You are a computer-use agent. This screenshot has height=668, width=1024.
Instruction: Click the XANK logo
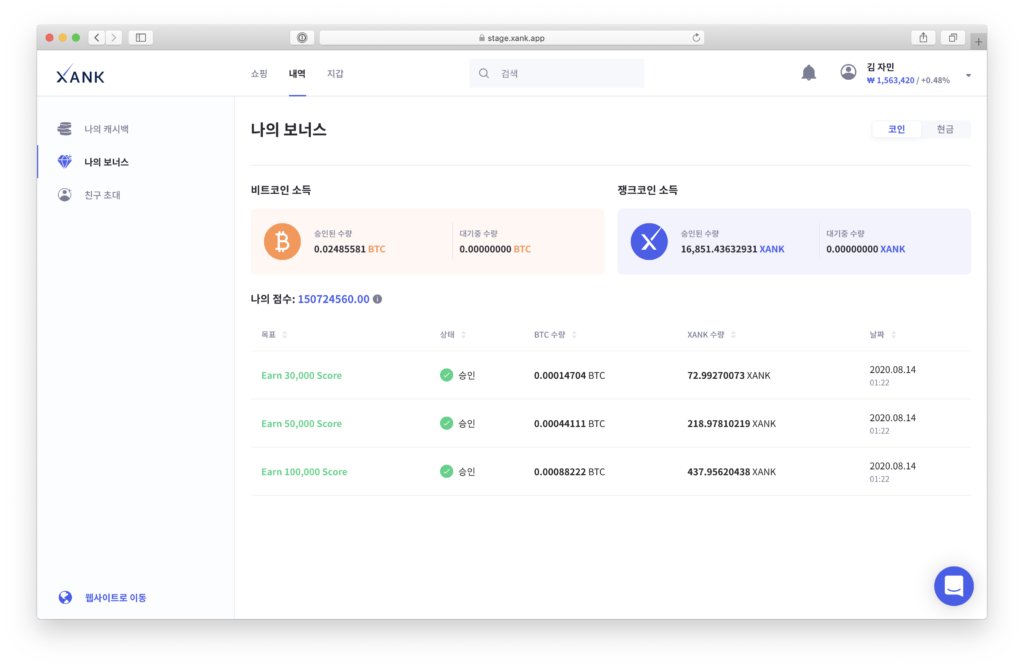point(80,75)
